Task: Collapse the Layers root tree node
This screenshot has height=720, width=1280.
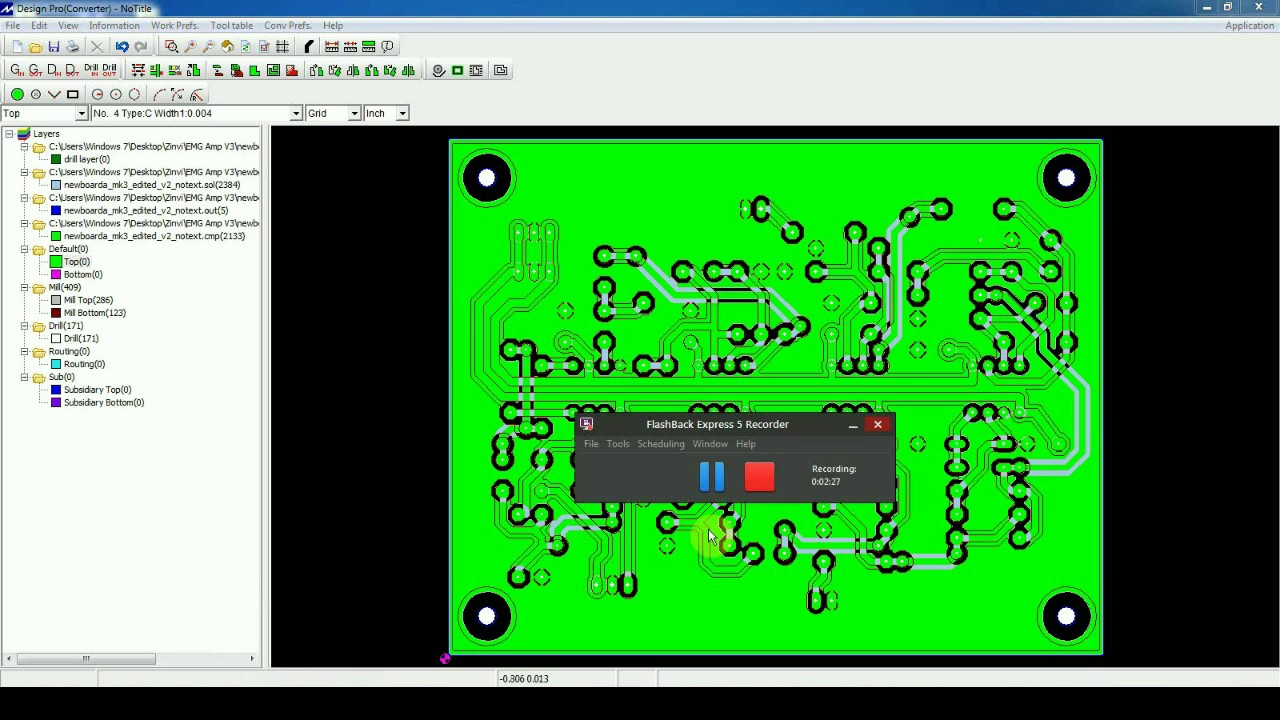Action: pos(9,134)
